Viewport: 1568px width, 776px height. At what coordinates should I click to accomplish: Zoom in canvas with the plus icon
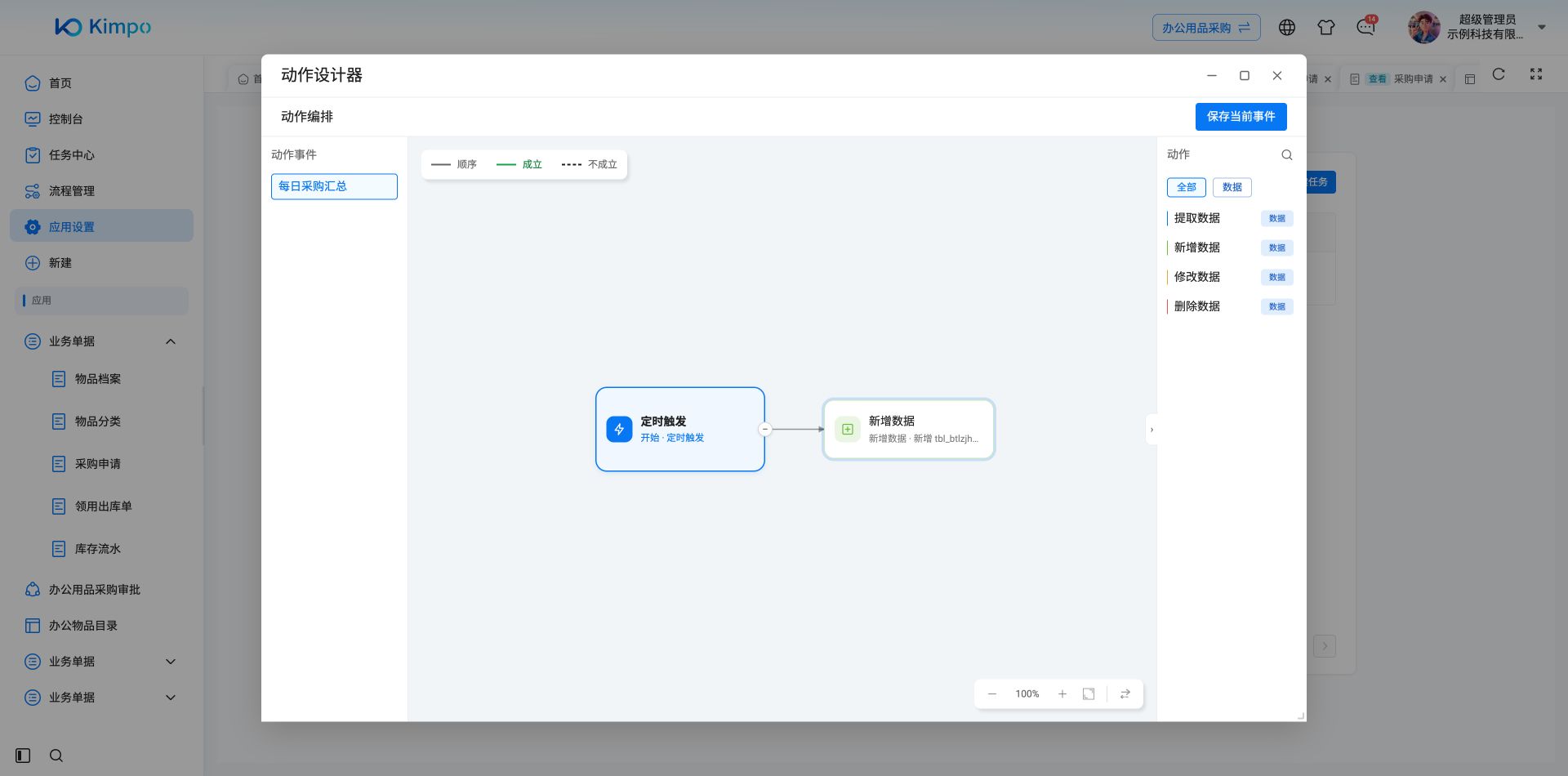click(1062, 694)
